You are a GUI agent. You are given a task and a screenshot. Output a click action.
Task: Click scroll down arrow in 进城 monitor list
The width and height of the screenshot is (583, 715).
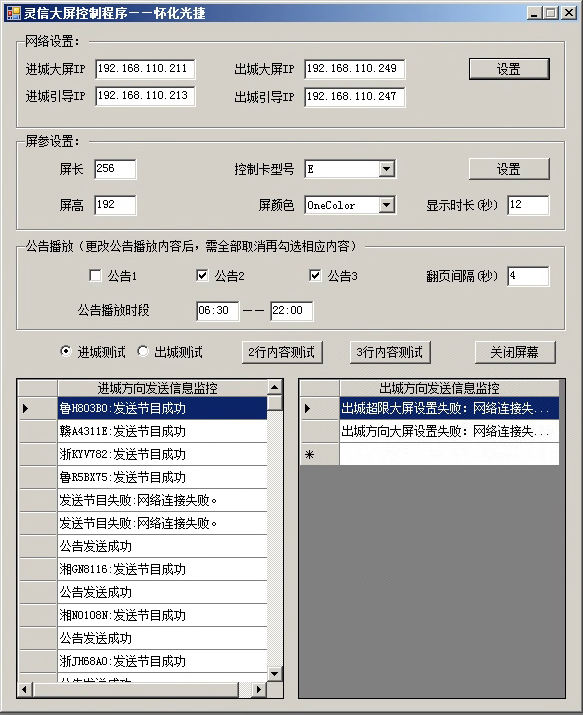274,674
